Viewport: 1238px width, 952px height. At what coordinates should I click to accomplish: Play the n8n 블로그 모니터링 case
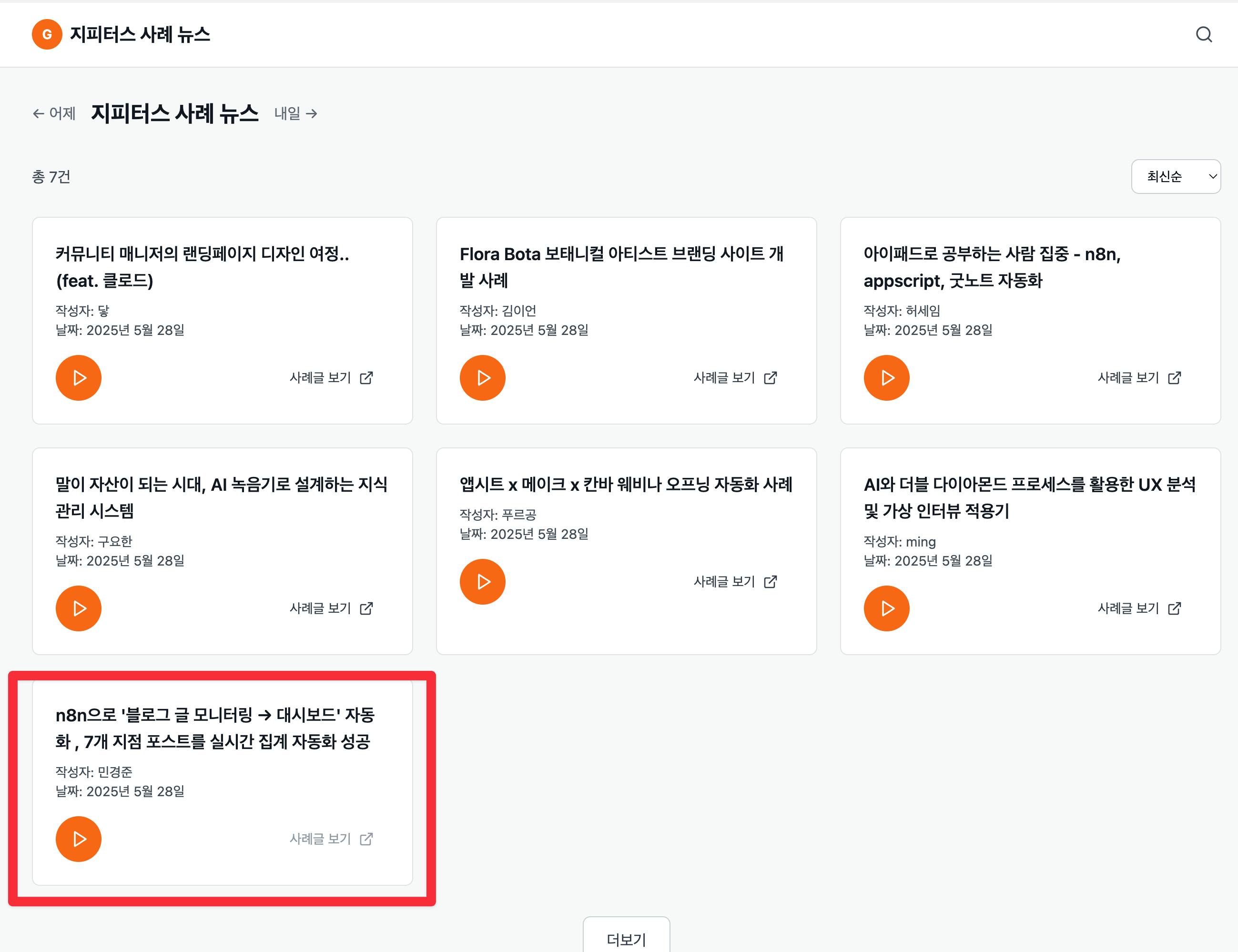[x=78, y=839]
